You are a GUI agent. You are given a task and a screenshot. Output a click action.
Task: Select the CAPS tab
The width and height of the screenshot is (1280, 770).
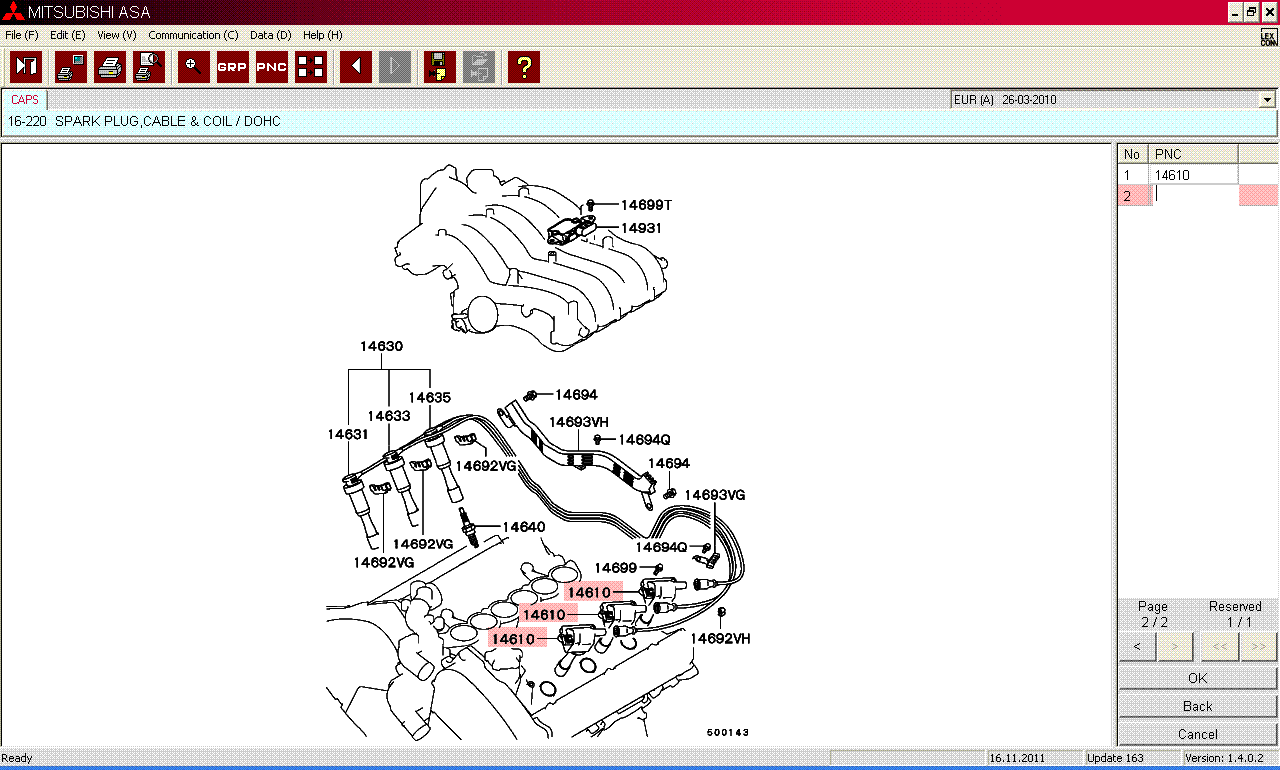click(25, 100)
